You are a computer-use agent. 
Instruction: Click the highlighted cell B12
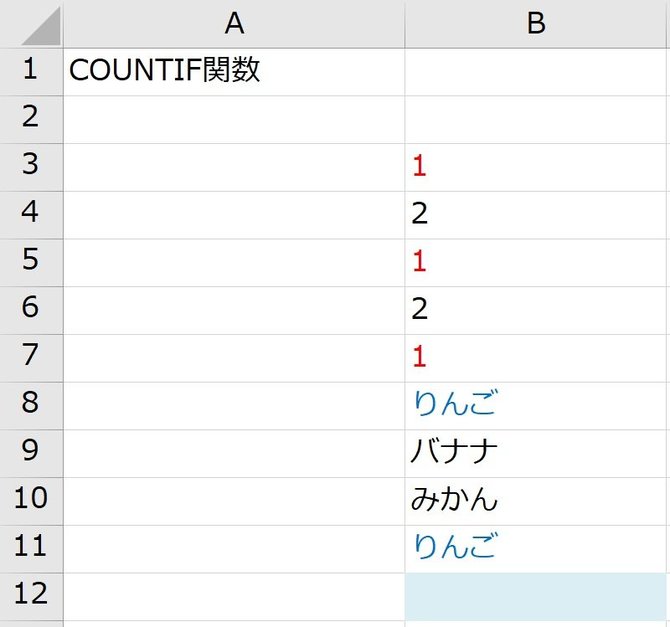(535, 597)
